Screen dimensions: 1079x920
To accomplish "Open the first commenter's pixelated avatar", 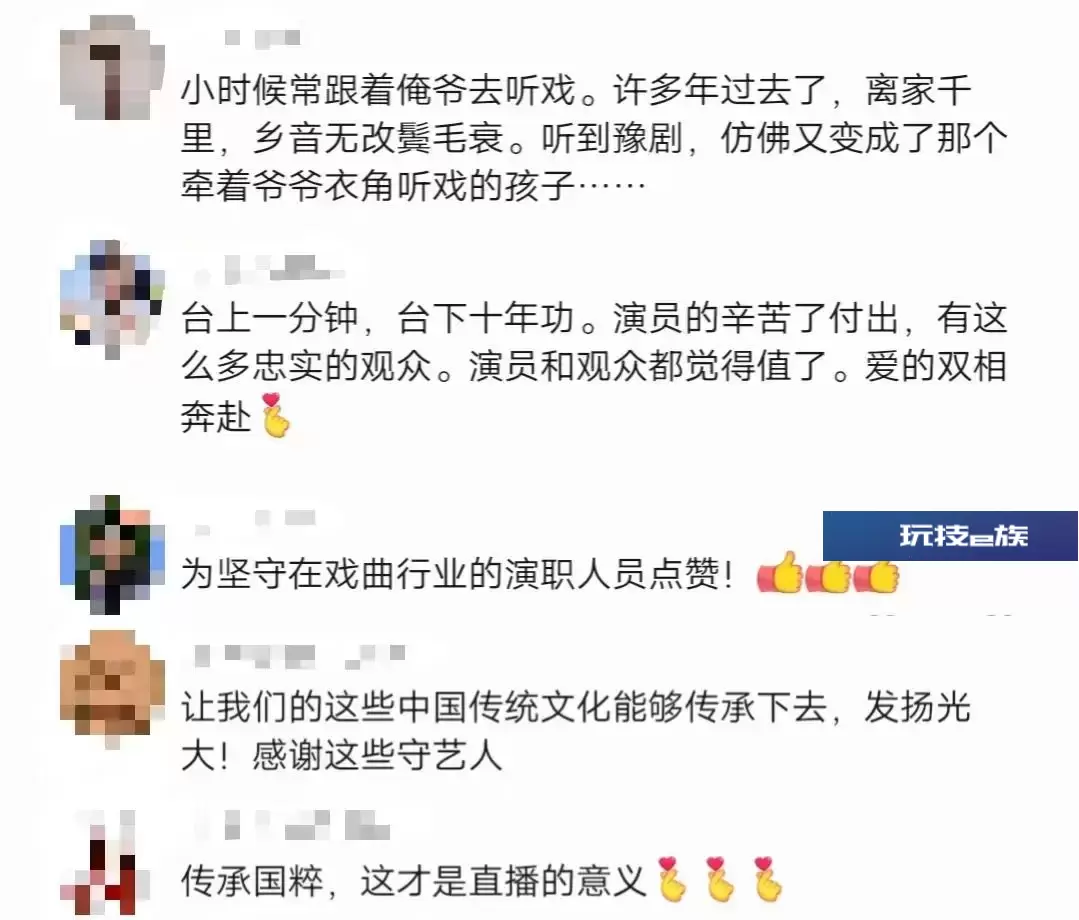I will pyautogui.click(x=112, y=67).
